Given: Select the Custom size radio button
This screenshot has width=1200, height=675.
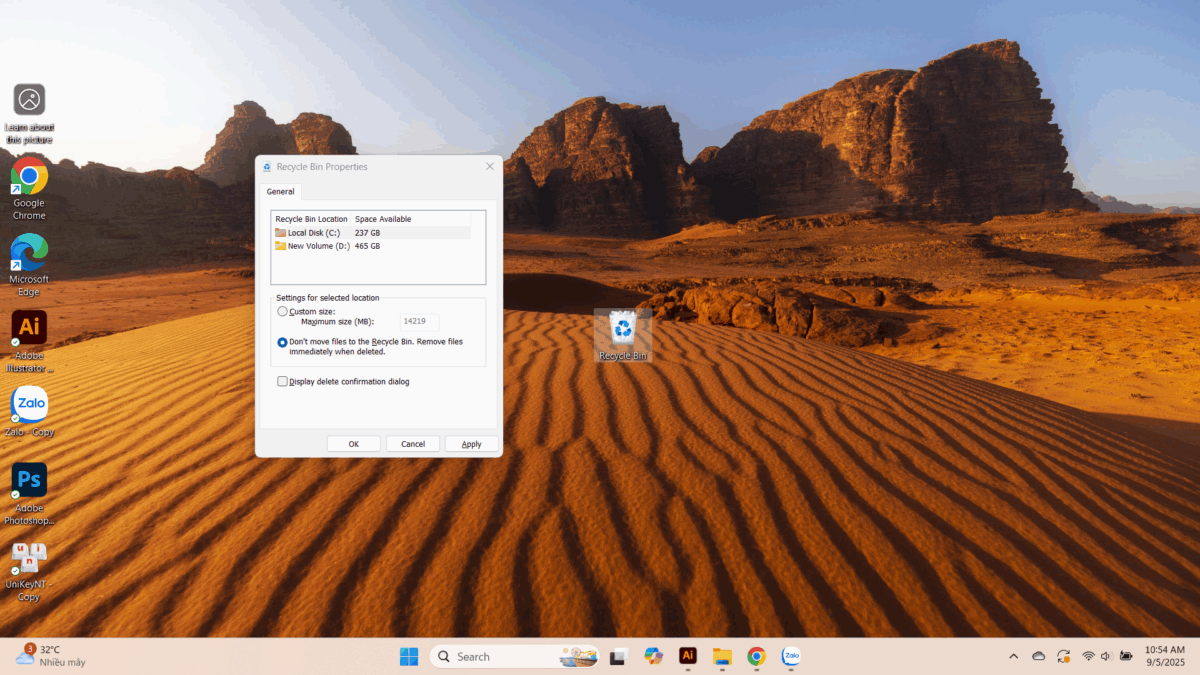Looking at the screenshot, I should click(x=282, y=310).
